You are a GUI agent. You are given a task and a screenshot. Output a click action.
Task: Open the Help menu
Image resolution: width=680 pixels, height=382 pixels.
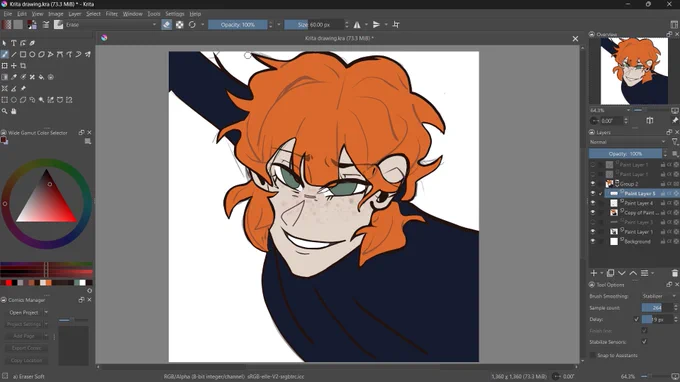pyautogui.click(x=195, y=14)
